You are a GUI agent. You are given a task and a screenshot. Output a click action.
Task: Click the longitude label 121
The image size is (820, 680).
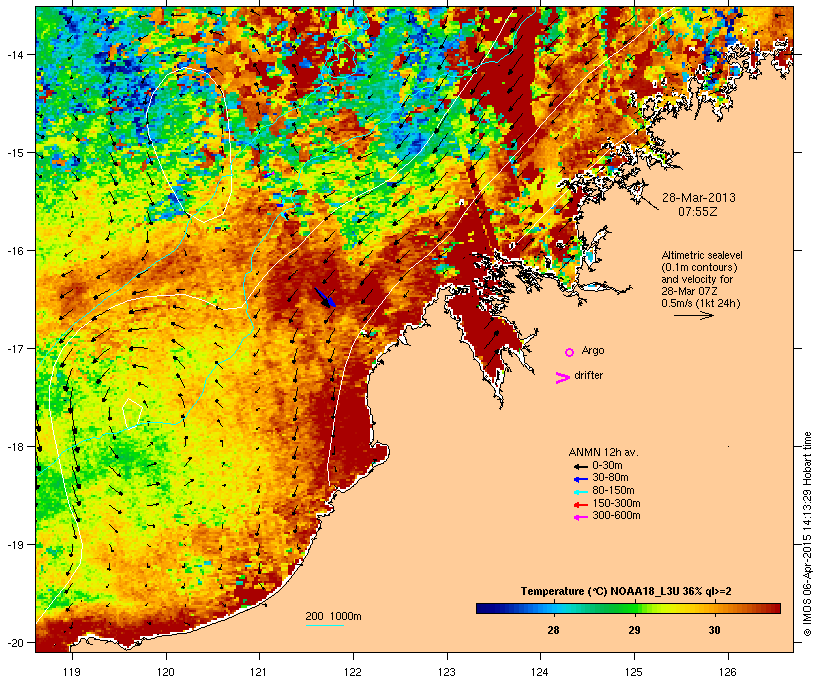(259, 671)
